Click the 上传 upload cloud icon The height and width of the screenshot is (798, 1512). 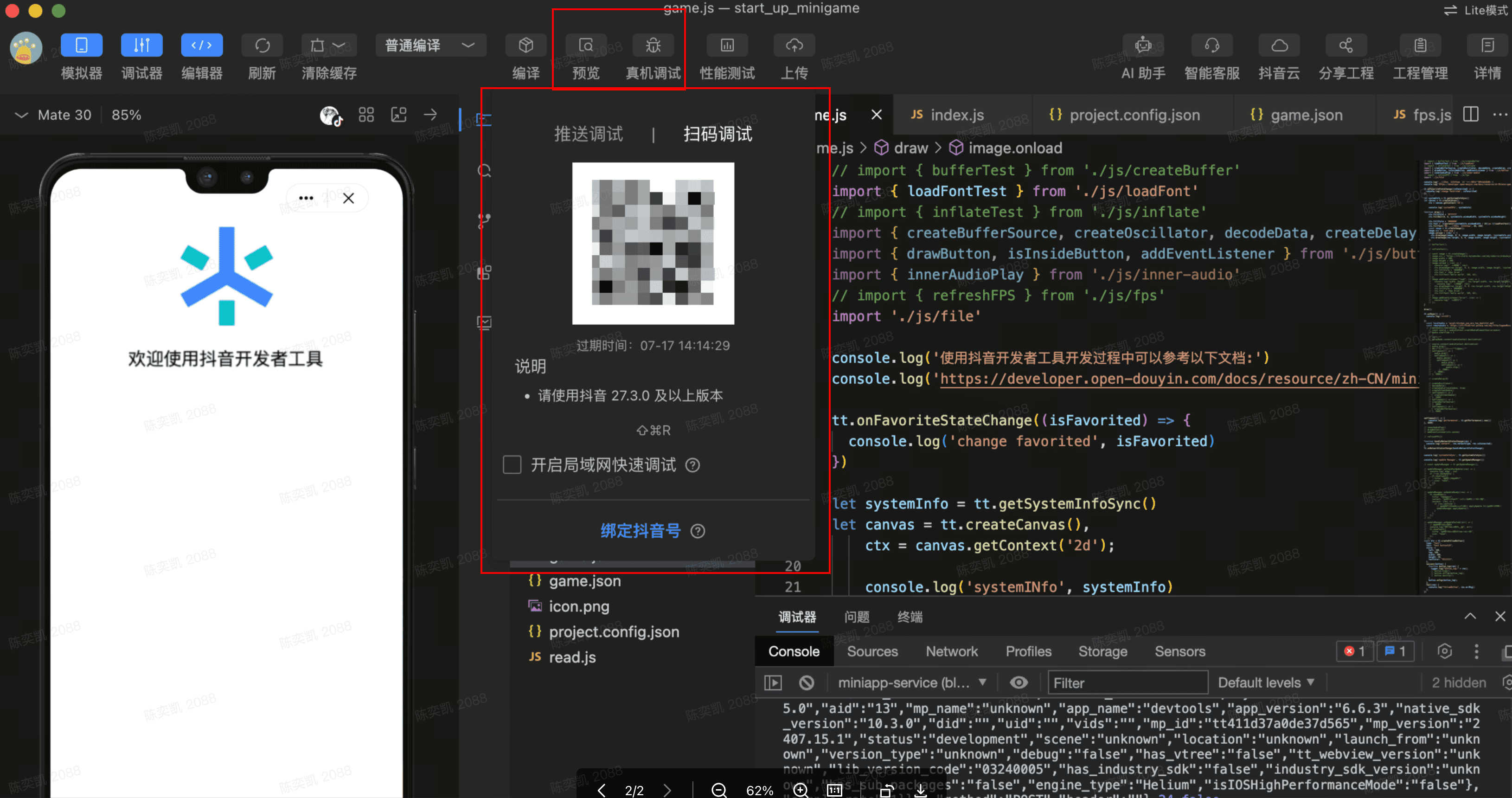[794, 46]
